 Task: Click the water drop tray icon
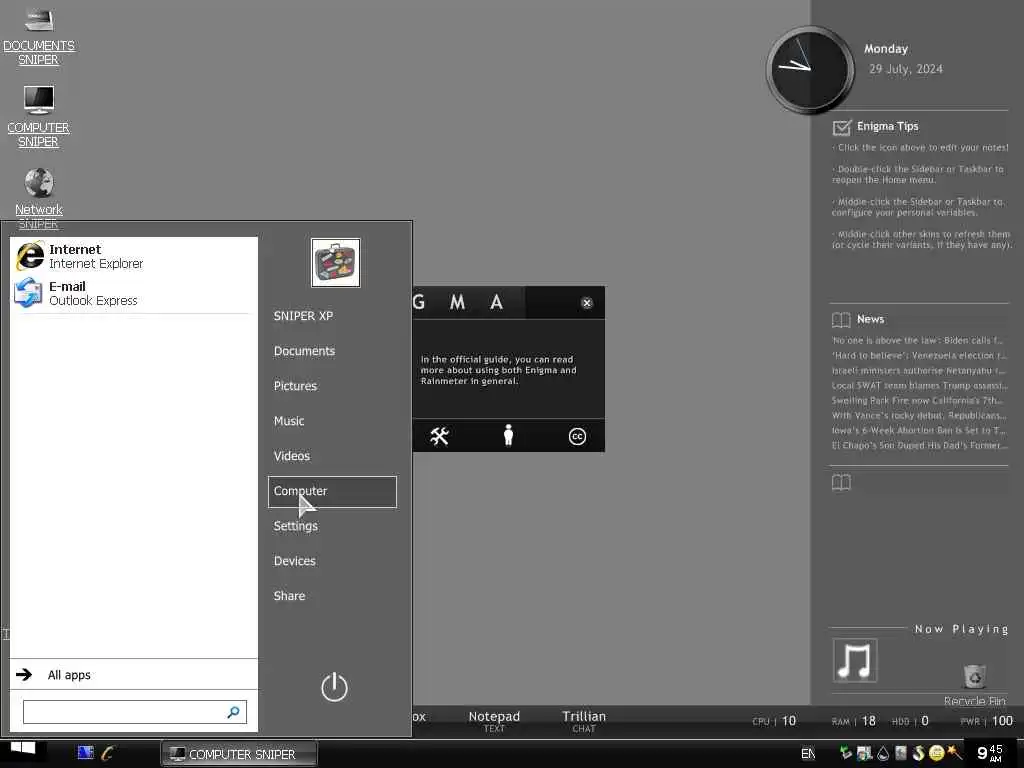click(x=883, y=753)
